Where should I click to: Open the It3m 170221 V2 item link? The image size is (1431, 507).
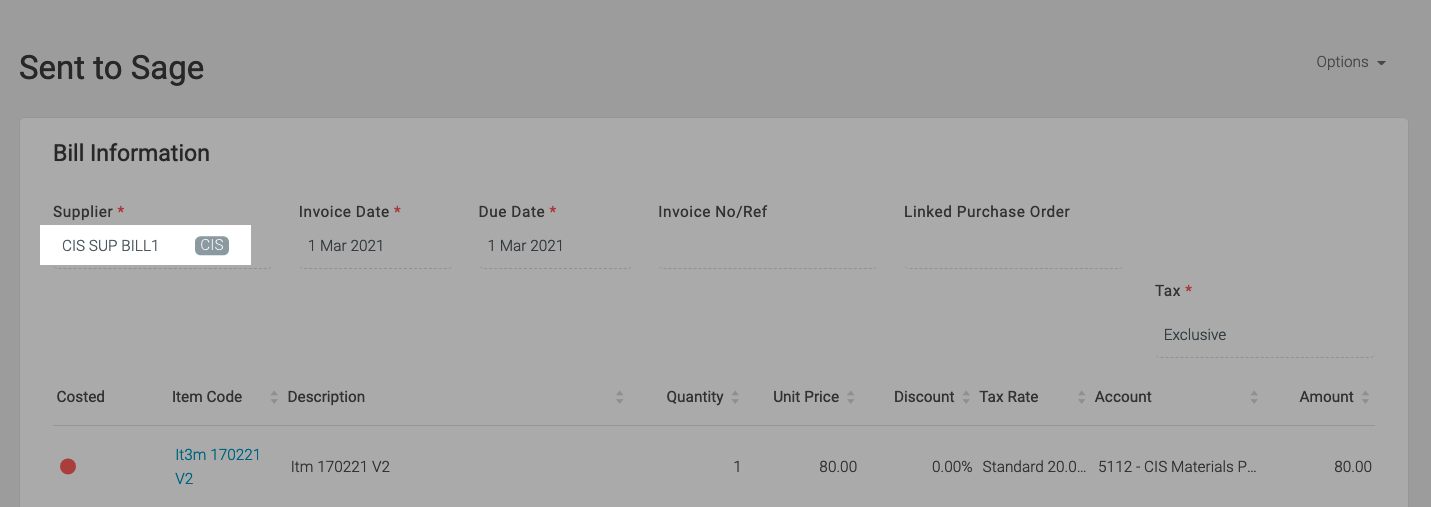coord(218,466)
